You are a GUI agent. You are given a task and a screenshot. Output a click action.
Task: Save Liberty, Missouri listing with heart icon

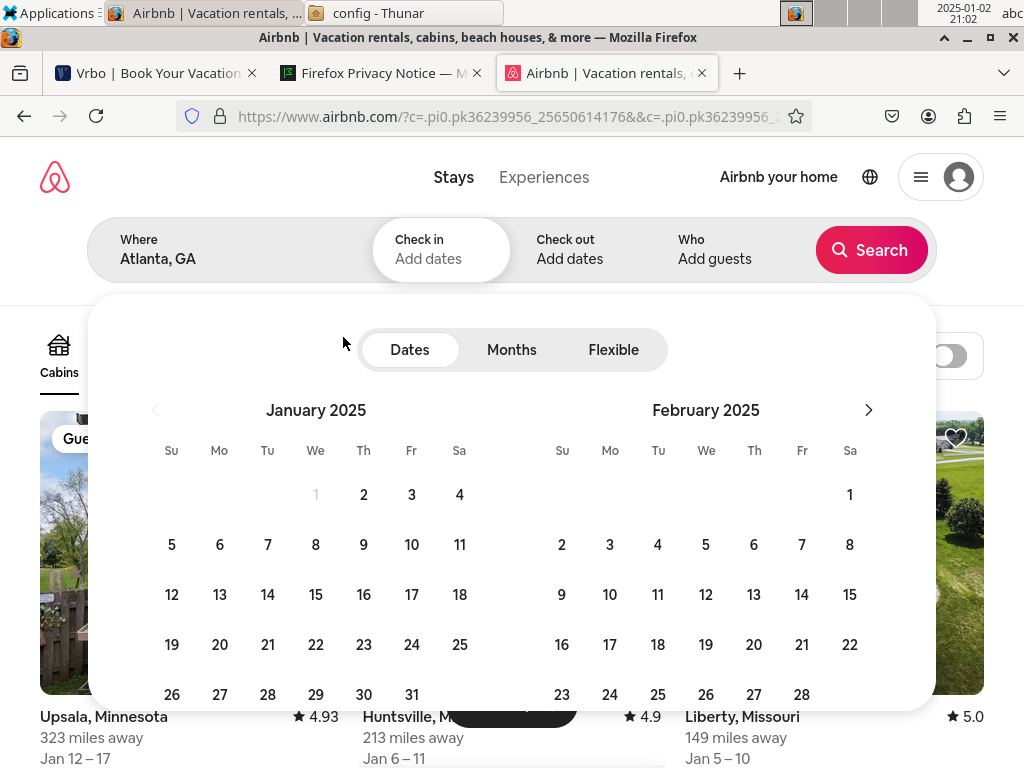point(955,437)
